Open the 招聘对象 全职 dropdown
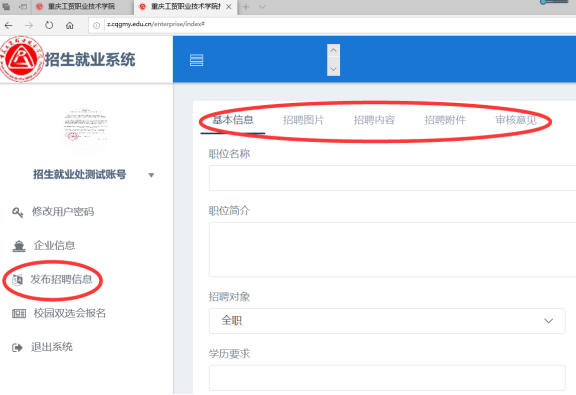576x395 pixels. coord(387,321)
